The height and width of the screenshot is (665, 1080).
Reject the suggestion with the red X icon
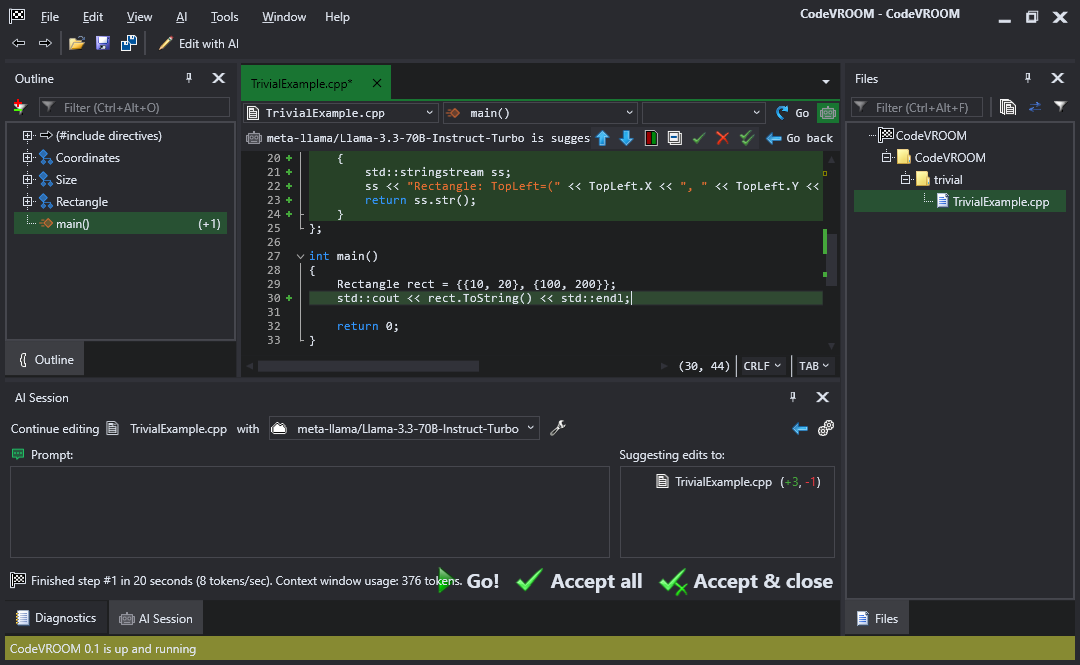click(723, 139)
